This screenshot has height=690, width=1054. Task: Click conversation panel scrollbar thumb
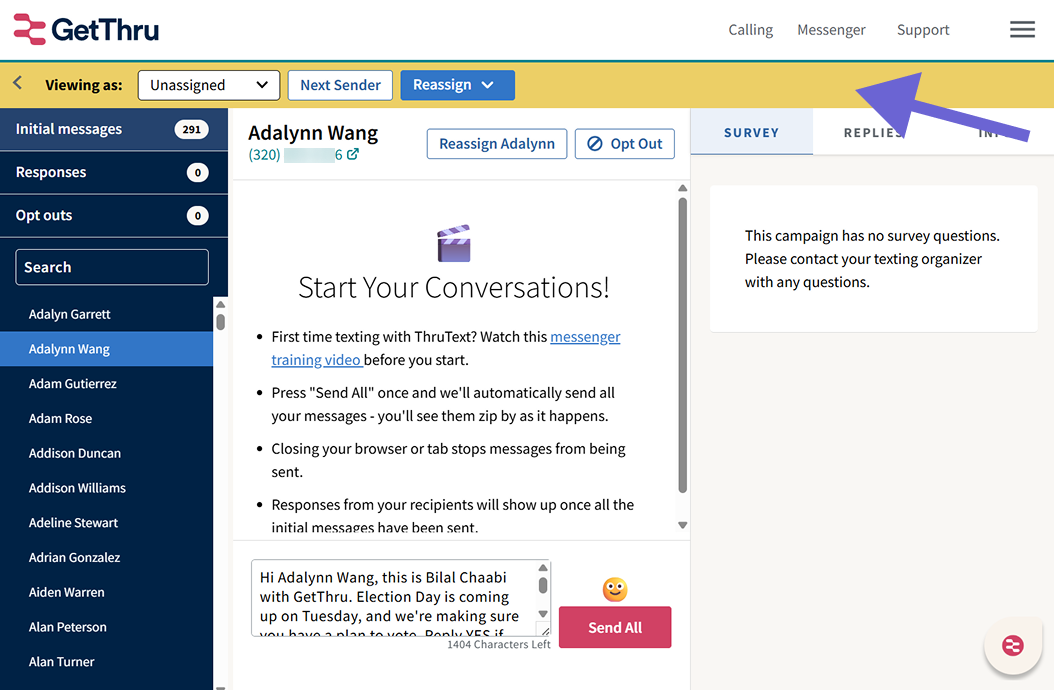pyautogui.click(x=682, y=345)
